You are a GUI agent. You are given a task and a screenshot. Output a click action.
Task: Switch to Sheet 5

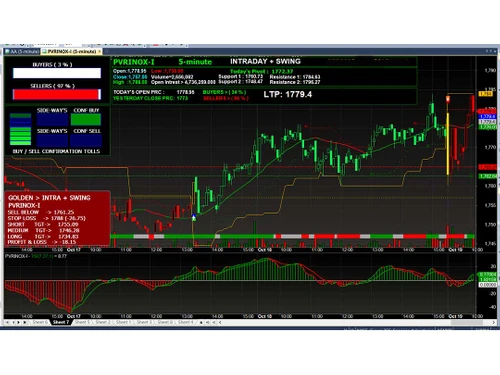click(82, 322)
